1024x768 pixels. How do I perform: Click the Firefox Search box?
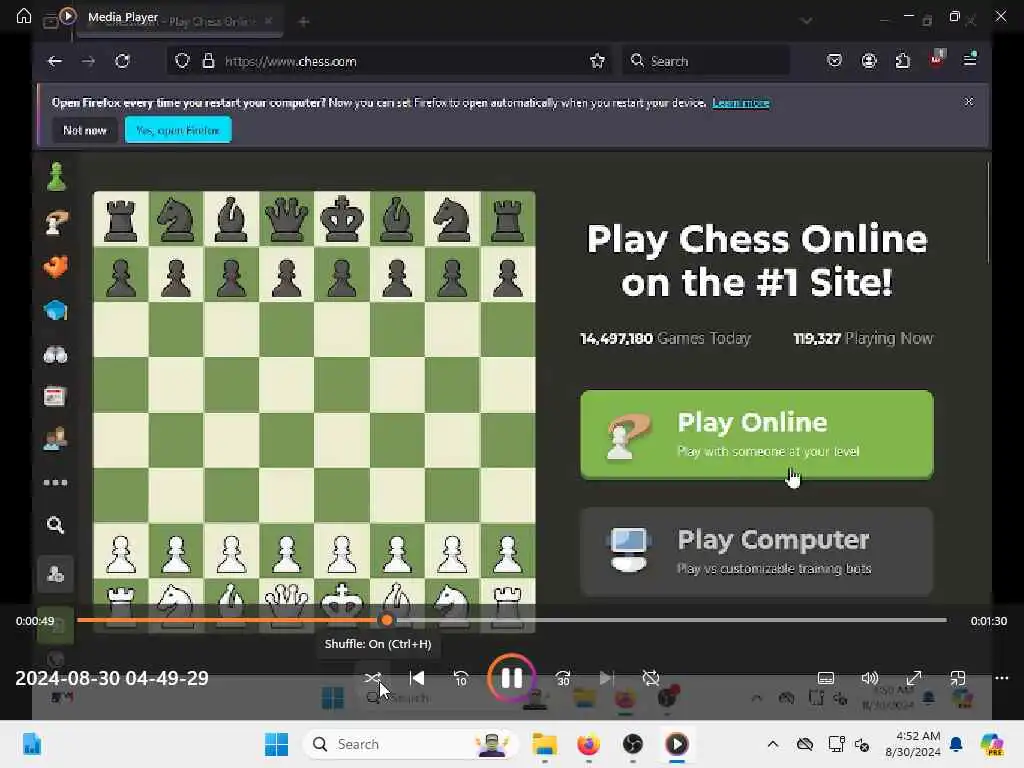click(x=705, y=61)
